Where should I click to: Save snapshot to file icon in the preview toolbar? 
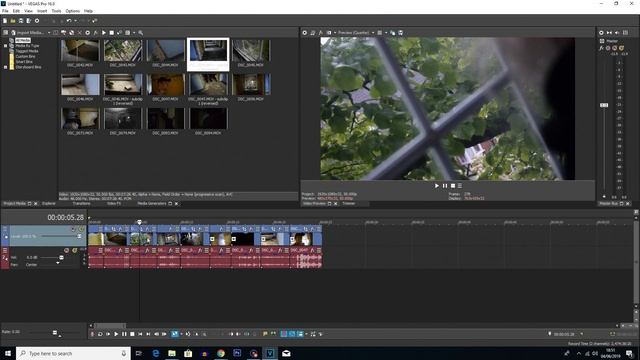pos(400,33)
